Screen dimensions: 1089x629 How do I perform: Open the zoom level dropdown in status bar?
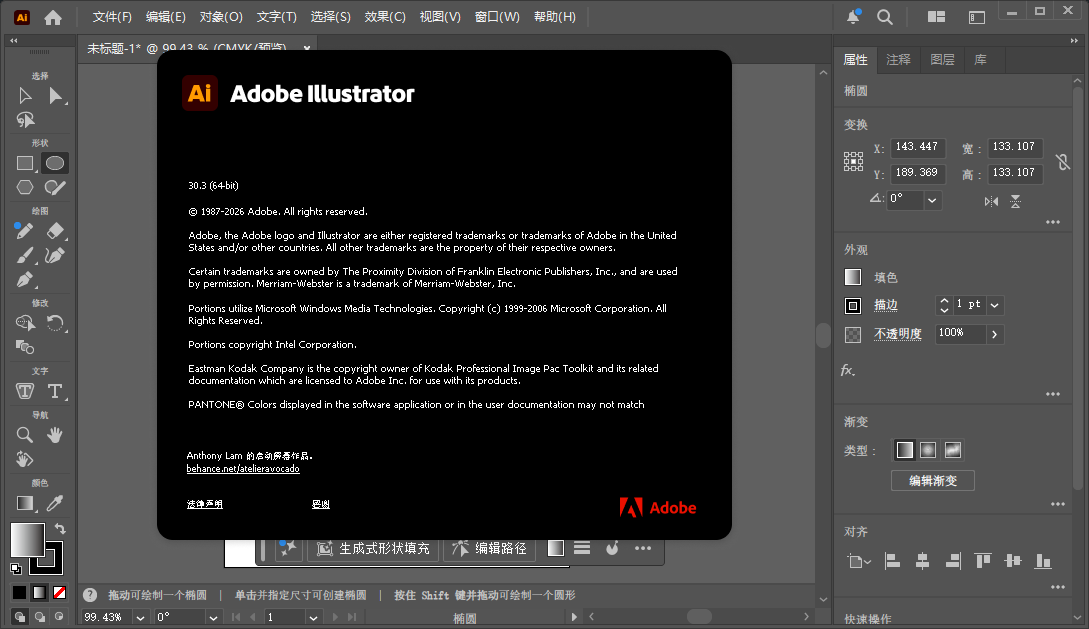point(141,617)
